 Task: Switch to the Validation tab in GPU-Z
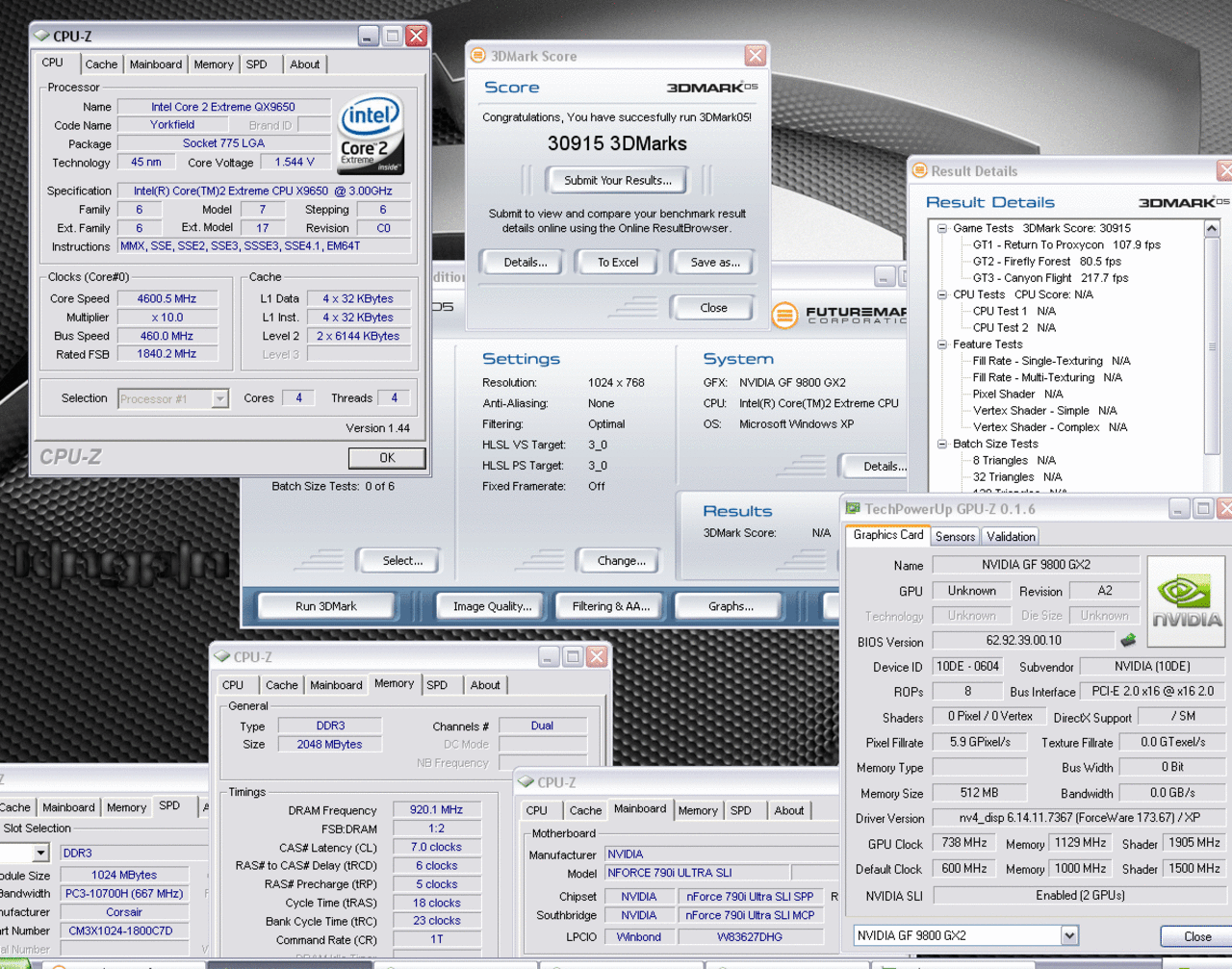pos(1011,537)
